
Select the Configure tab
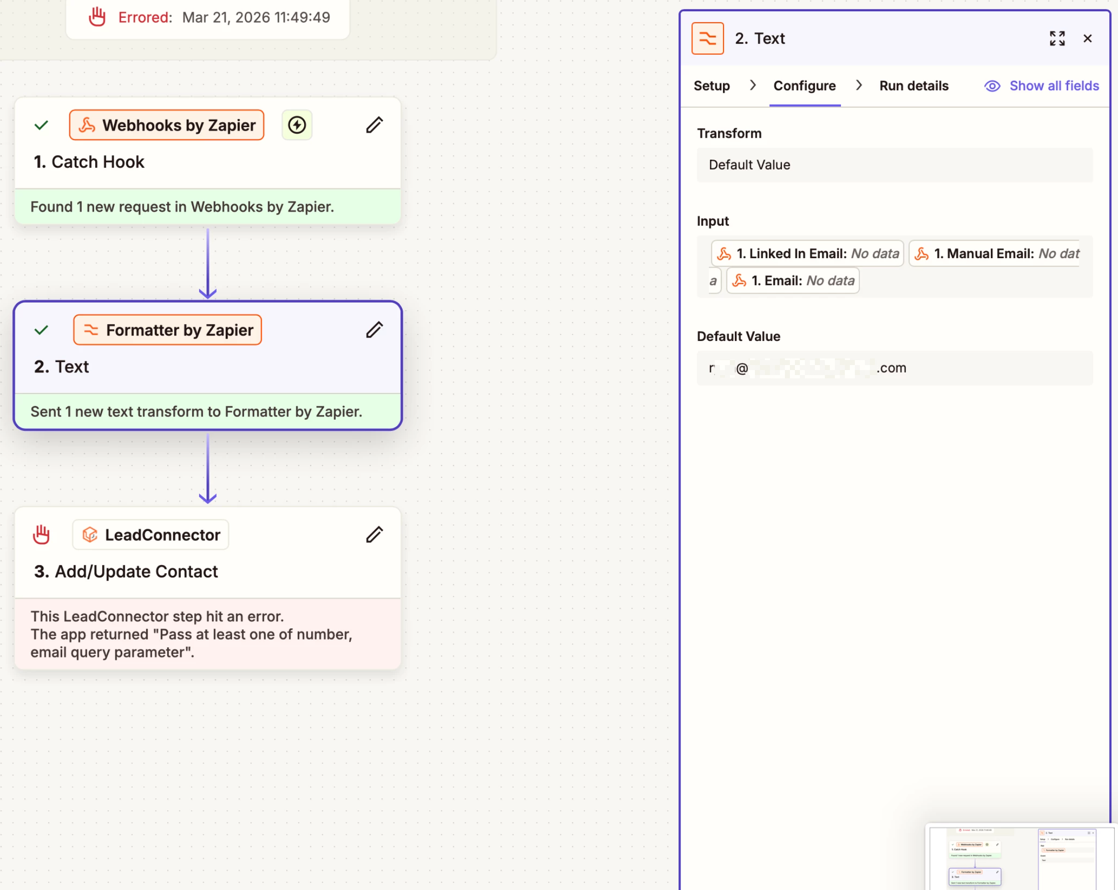804,86
